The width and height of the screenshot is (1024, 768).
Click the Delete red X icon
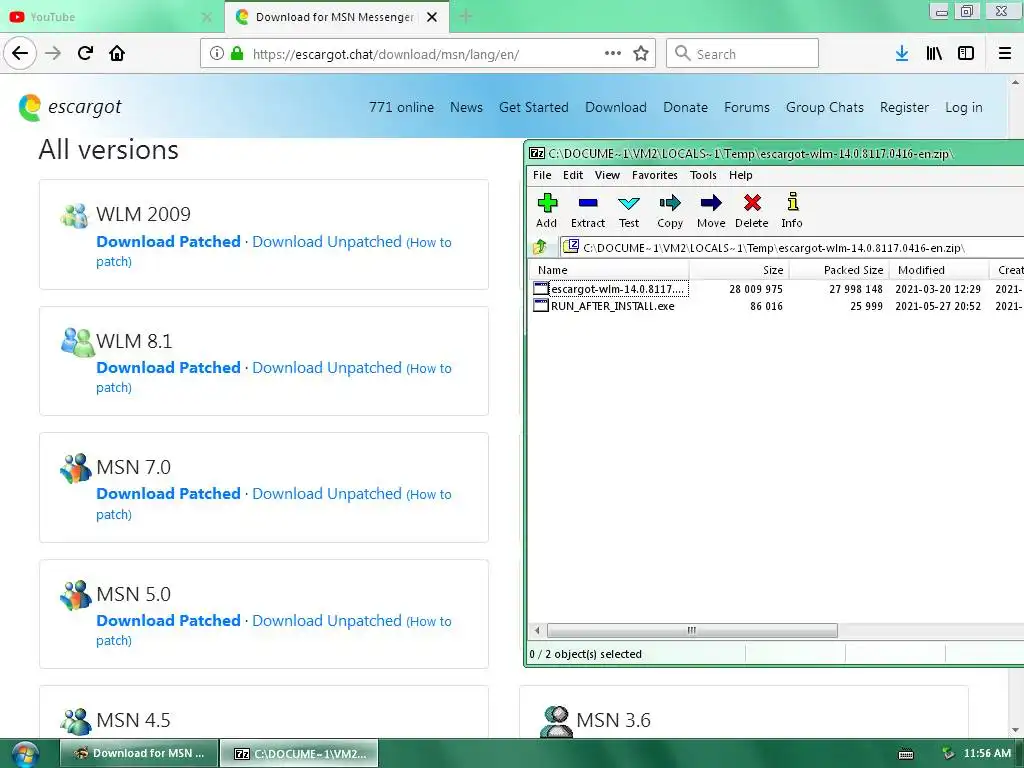click(x=752, y=203)
